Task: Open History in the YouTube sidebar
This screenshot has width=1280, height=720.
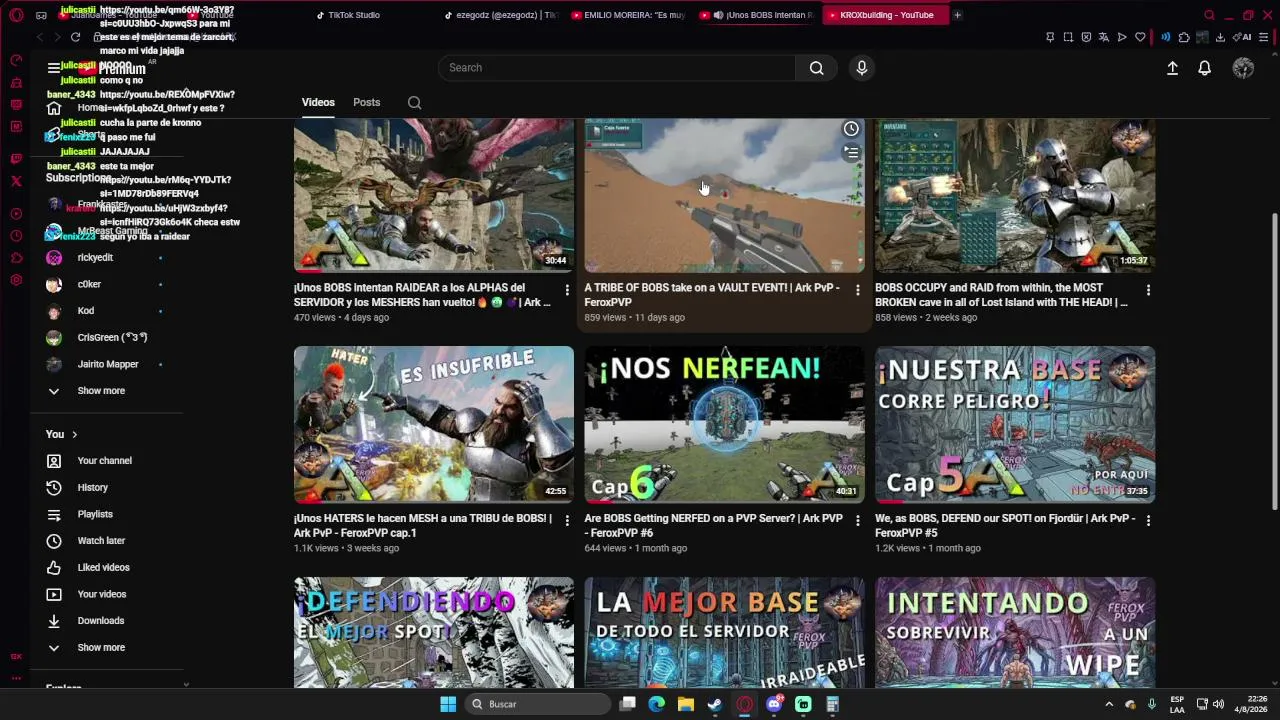Action: pyautogui.click(x=92, y=488)
